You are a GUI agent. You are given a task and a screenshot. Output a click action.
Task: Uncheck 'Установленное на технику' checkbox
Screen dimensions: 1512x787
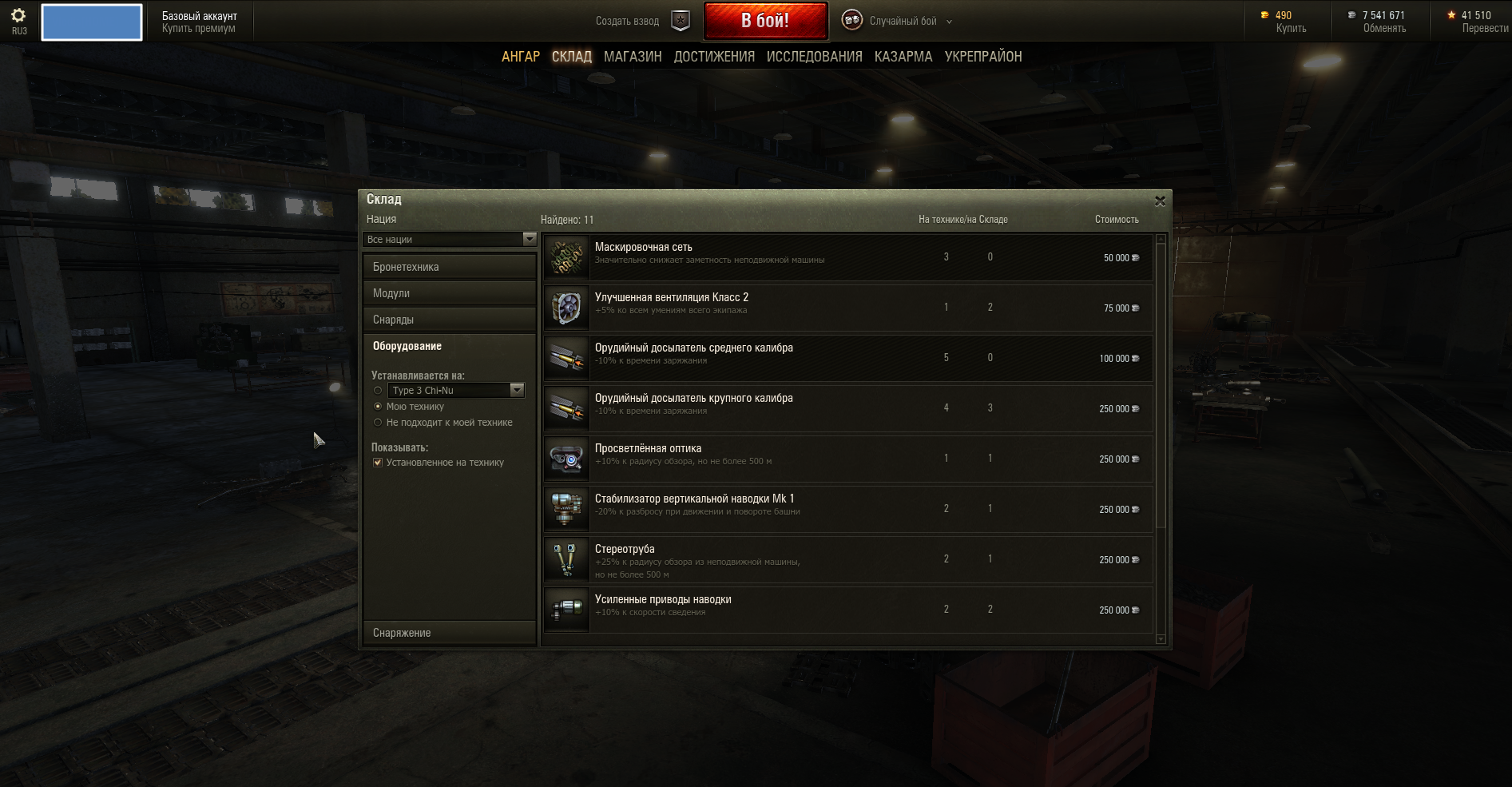coord(378,463)
